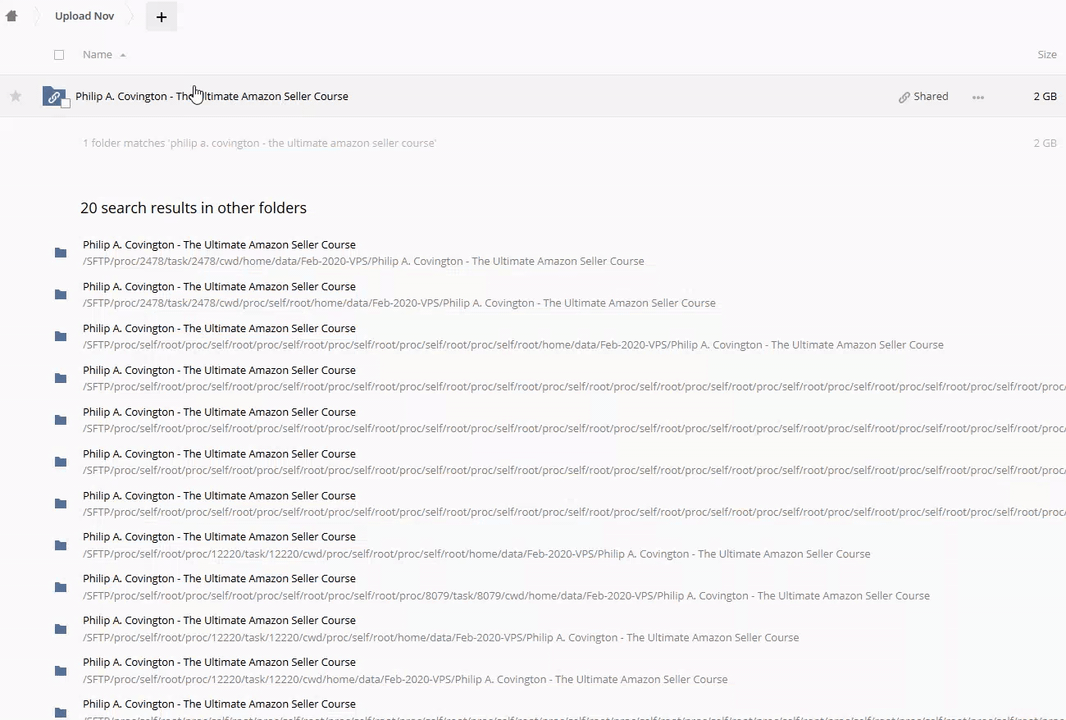The height and width of the screenshot is (720, 1066).
Task: Click the plus button to add new
Action: (x=161, y=17)
